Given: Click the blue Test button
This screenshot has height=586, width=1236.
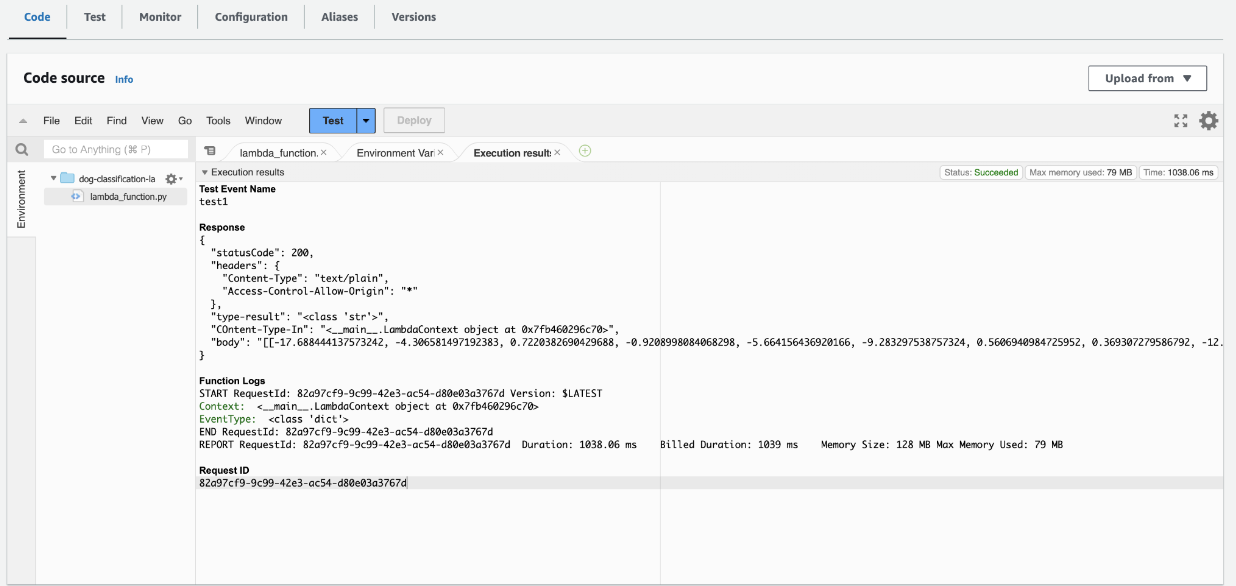Looking at the screenshot, I should [x=333, y=121].
